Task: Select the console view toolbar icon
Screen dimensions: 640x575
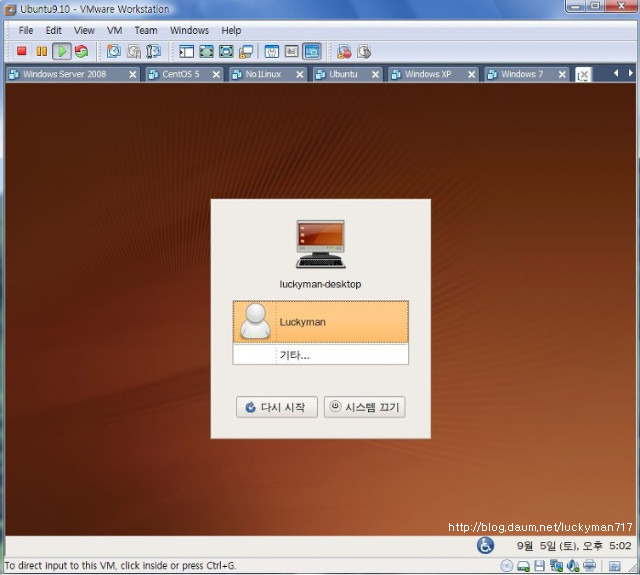Action: pos(312,51)
